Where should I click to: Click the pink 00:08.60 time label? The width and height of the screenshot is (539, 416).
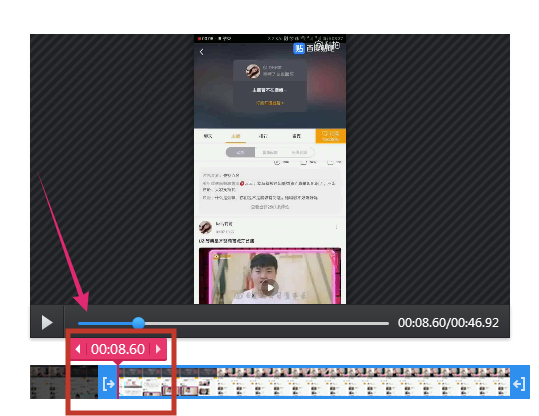[x=118, y=349]
